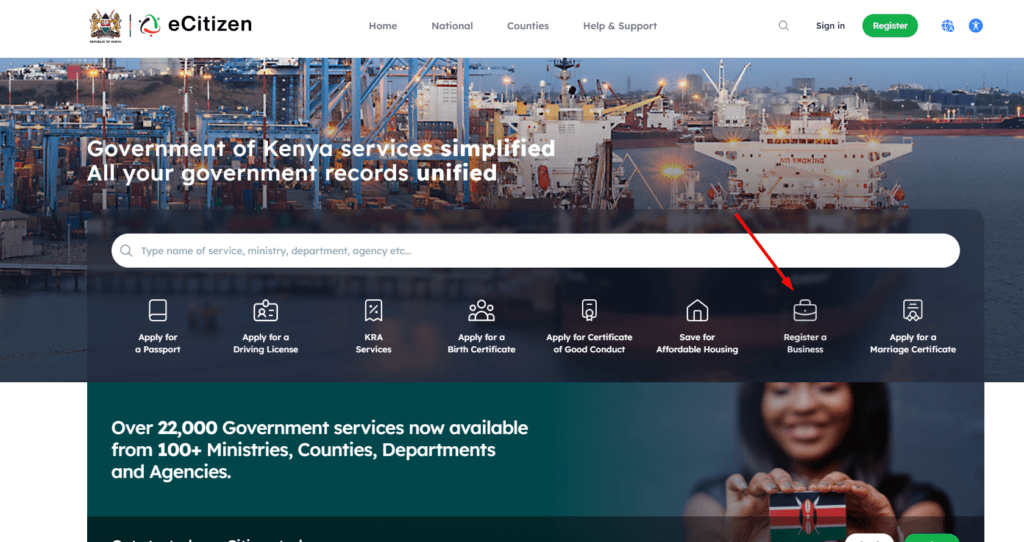Click the green Register button
1024x542 pixels.
(890, 25)
